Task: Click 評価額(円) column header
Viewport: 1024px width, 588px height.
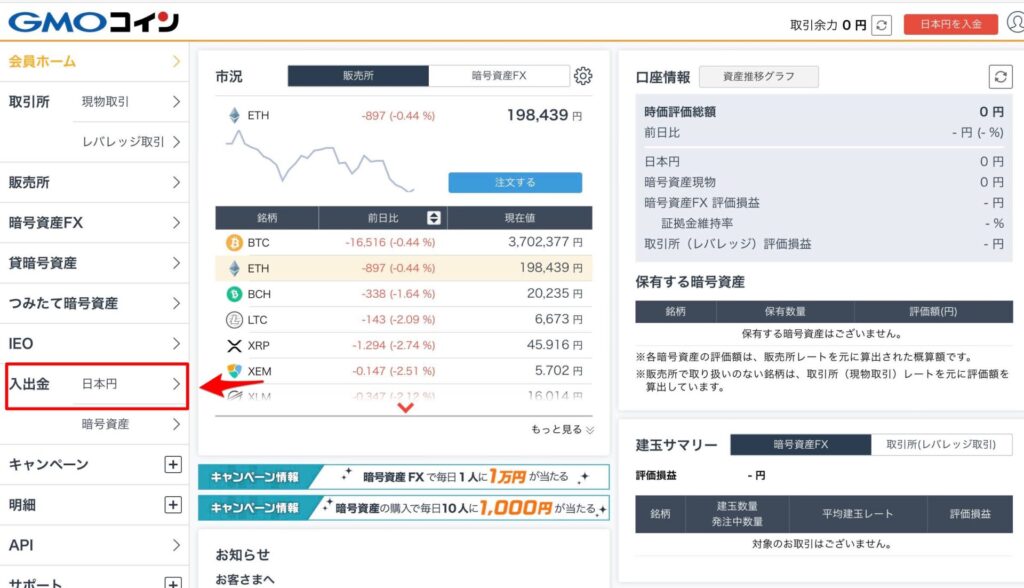Action: click(933, 312)
